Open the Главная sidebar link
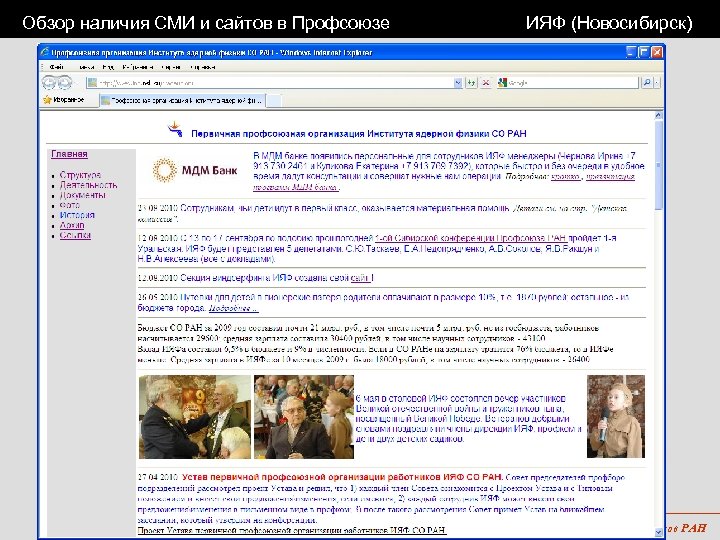Viewport: 720px width, 540px height. click(x=69, y=154)
